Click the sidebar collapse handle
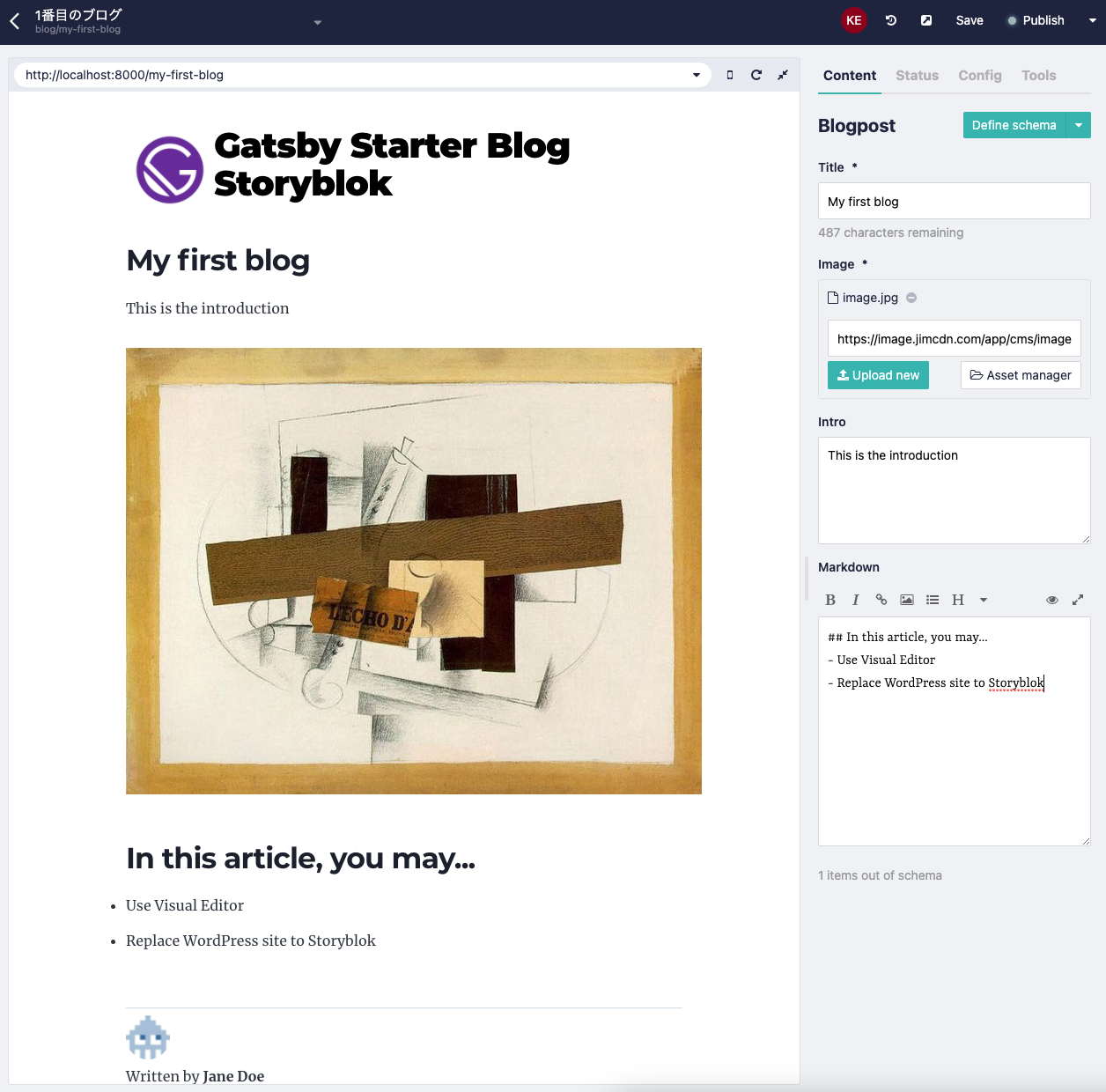Viewport: 1106px width, 1092px height. 807,579
